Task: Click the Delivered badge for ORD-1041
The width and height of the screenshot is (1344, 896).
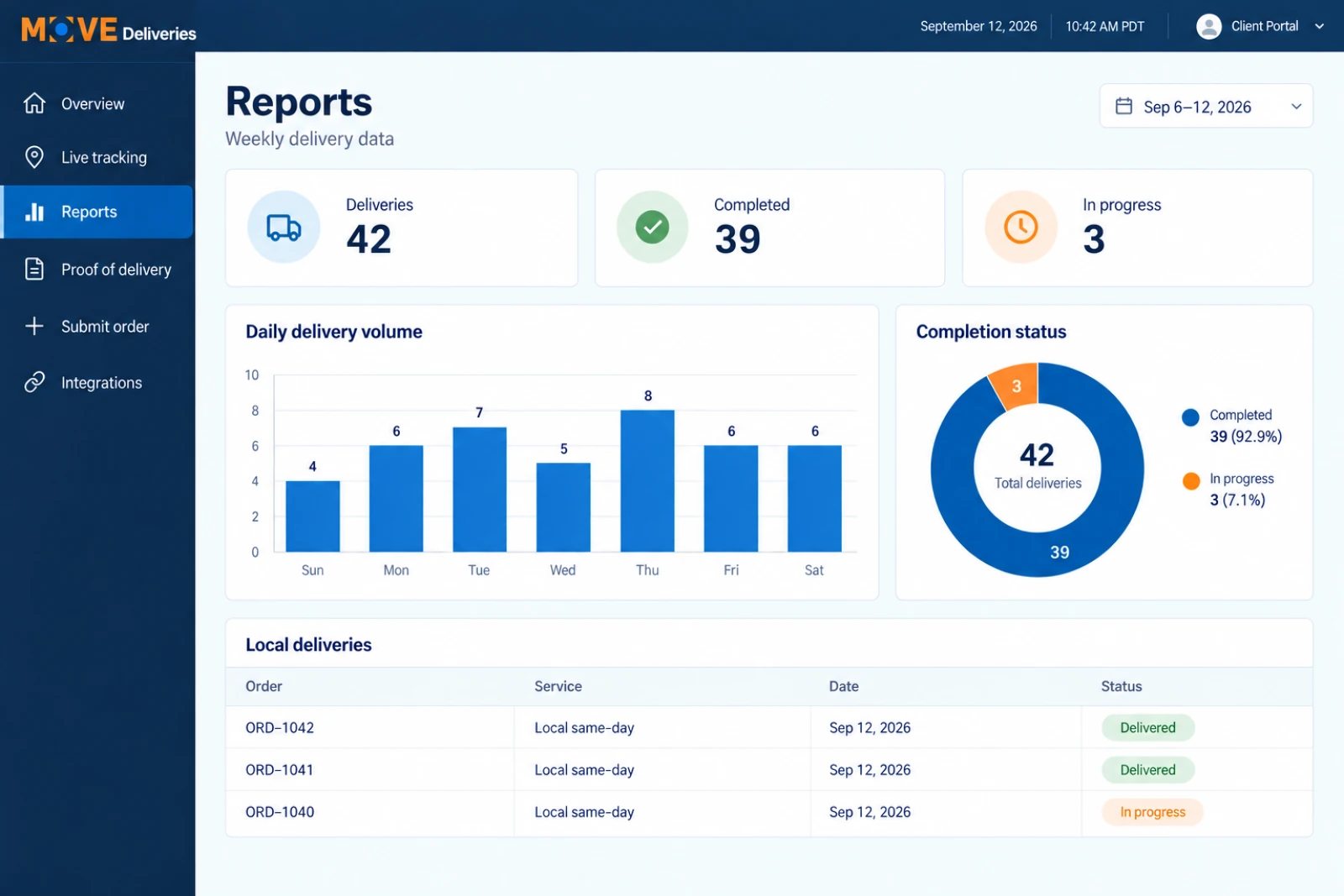Action: tap(1147, 770)
